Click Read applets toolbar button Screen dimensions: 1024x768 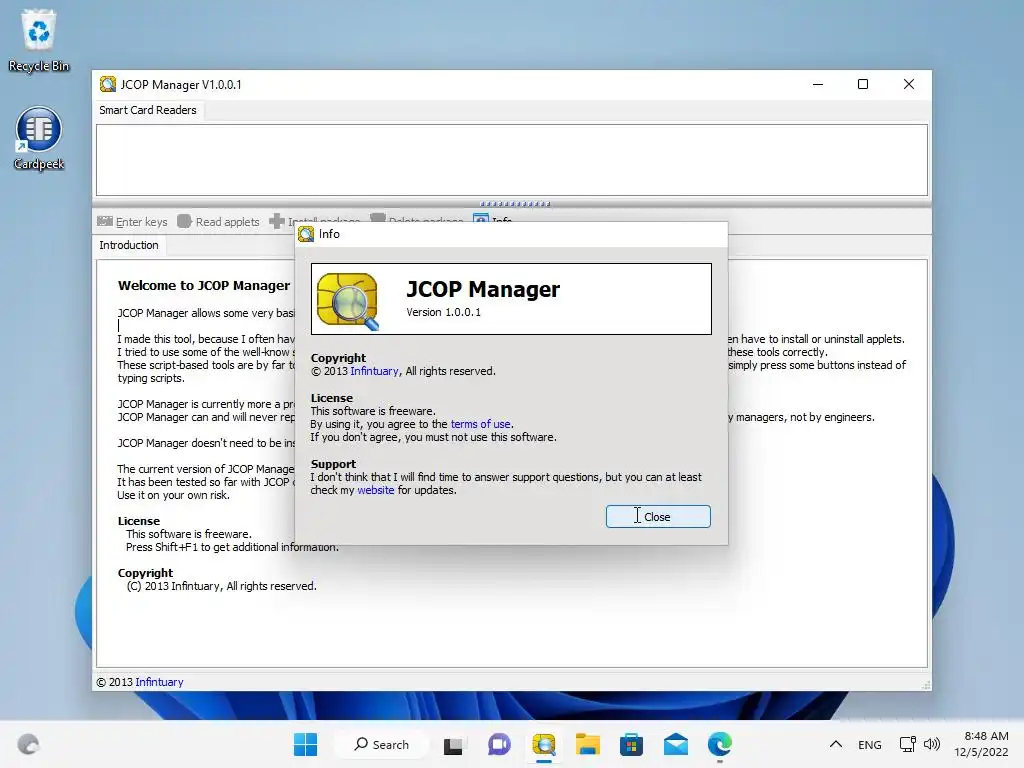[x=219, y=221]
